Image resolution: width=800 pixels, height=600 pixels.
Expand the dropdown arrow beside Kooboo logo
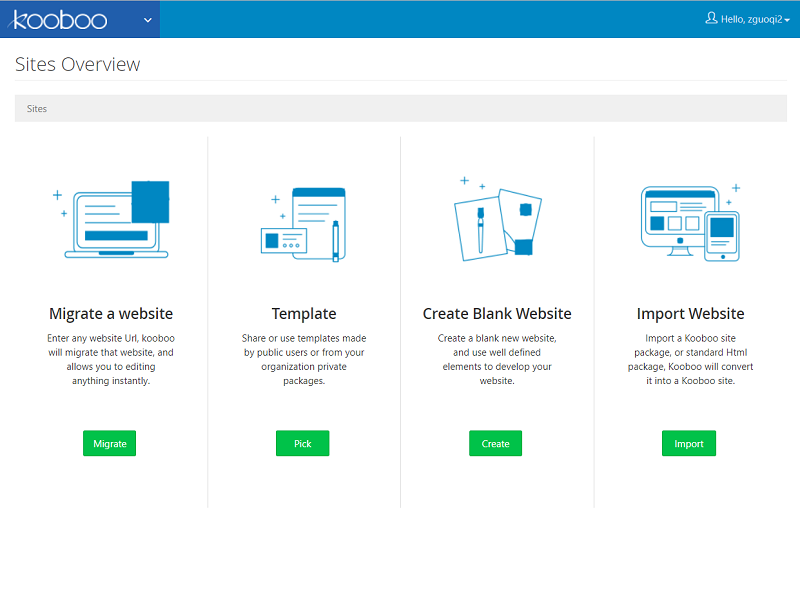click(148, 20)
